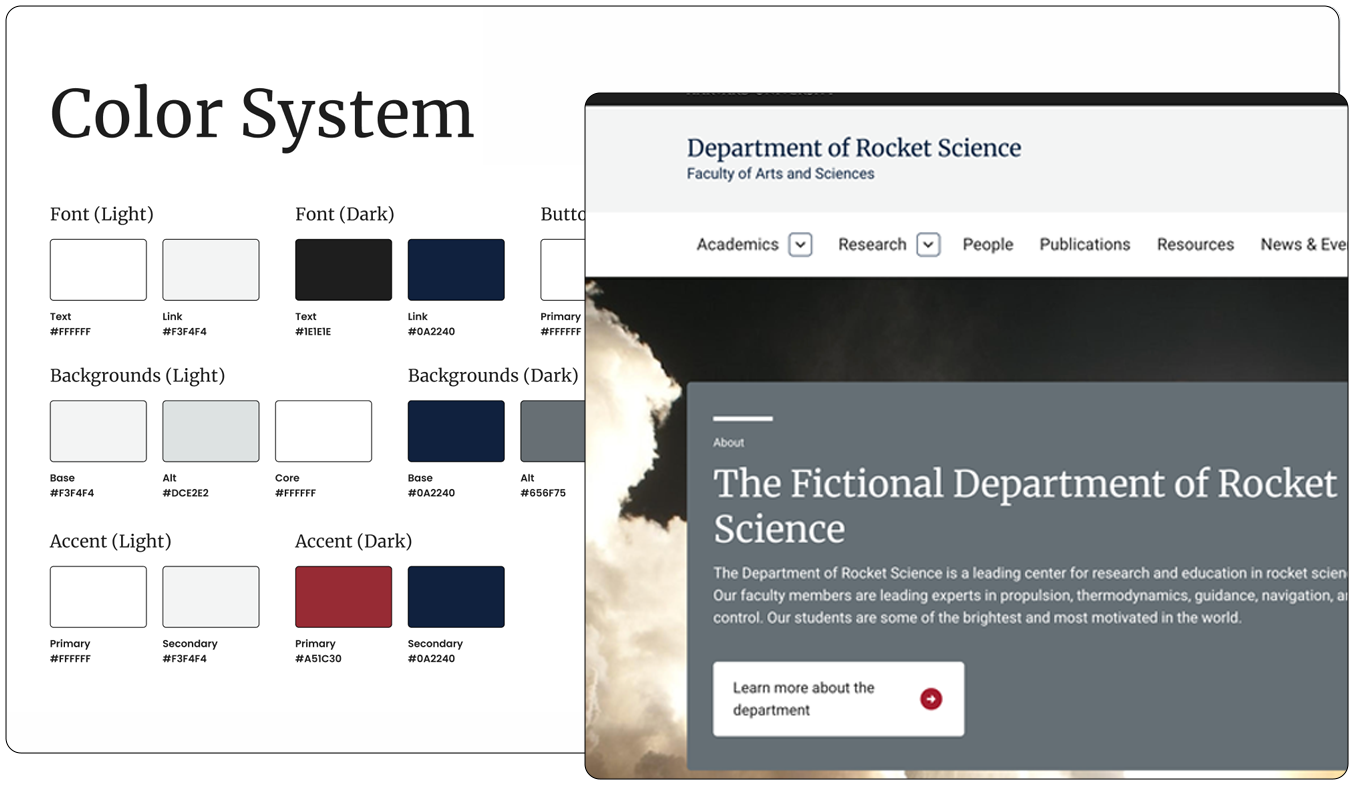1356x789 pixels.
Task: Open the News & Events navigation item
Action: [1303, 244]
